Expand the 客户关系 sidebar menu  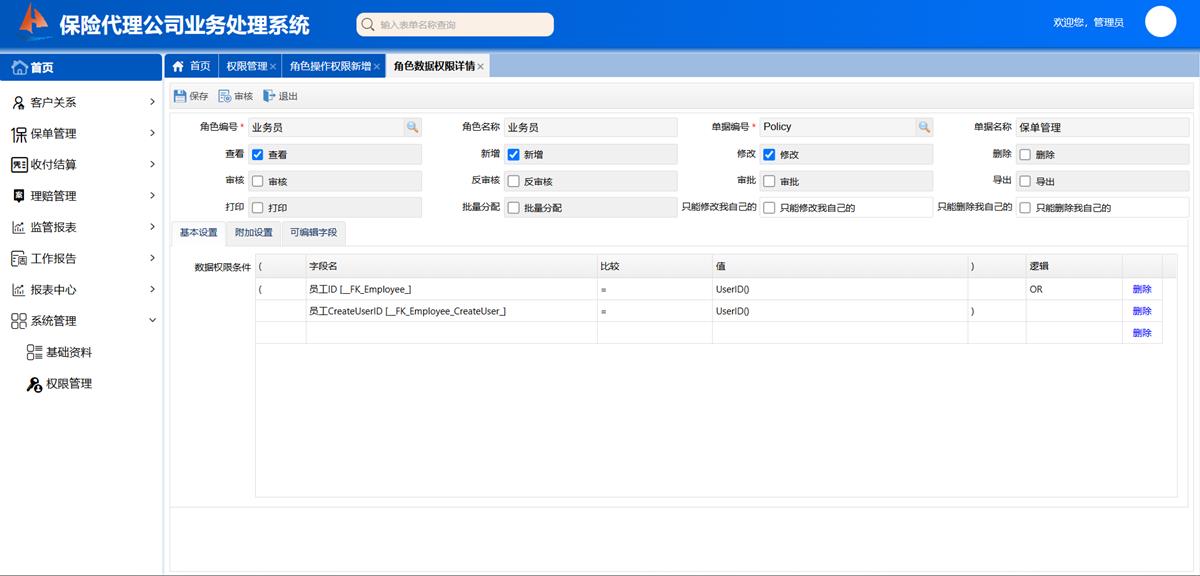152,102
